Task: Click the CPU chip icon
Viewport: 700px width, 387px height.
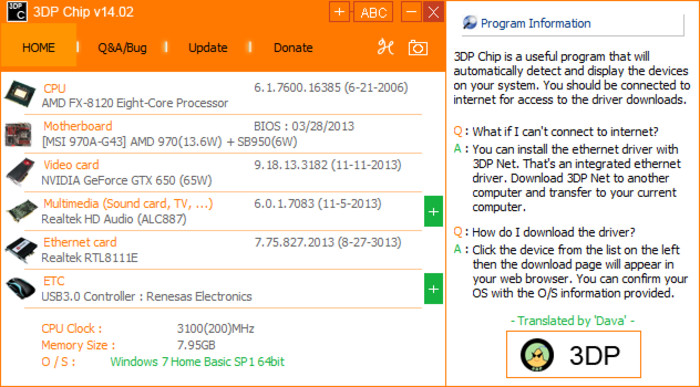Action: (x=21, y=95)
